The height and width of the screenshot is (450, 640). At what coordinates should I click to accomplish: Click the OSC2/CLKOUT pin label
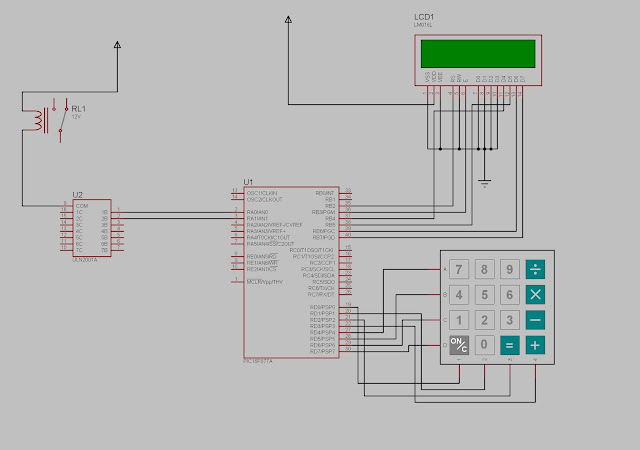(264, 200)
